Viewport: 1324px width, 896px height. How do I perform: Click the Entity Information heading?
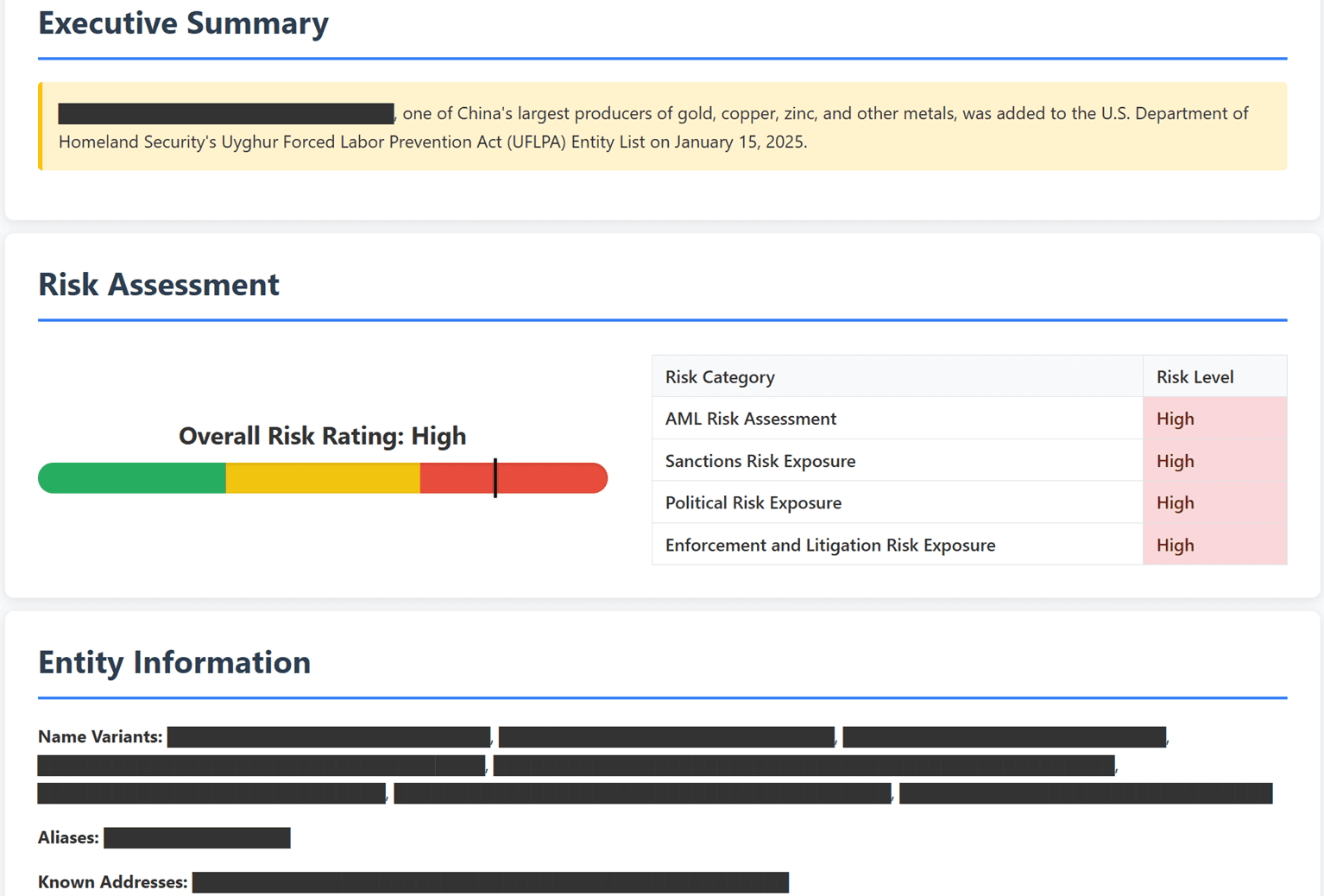point(173,663)
